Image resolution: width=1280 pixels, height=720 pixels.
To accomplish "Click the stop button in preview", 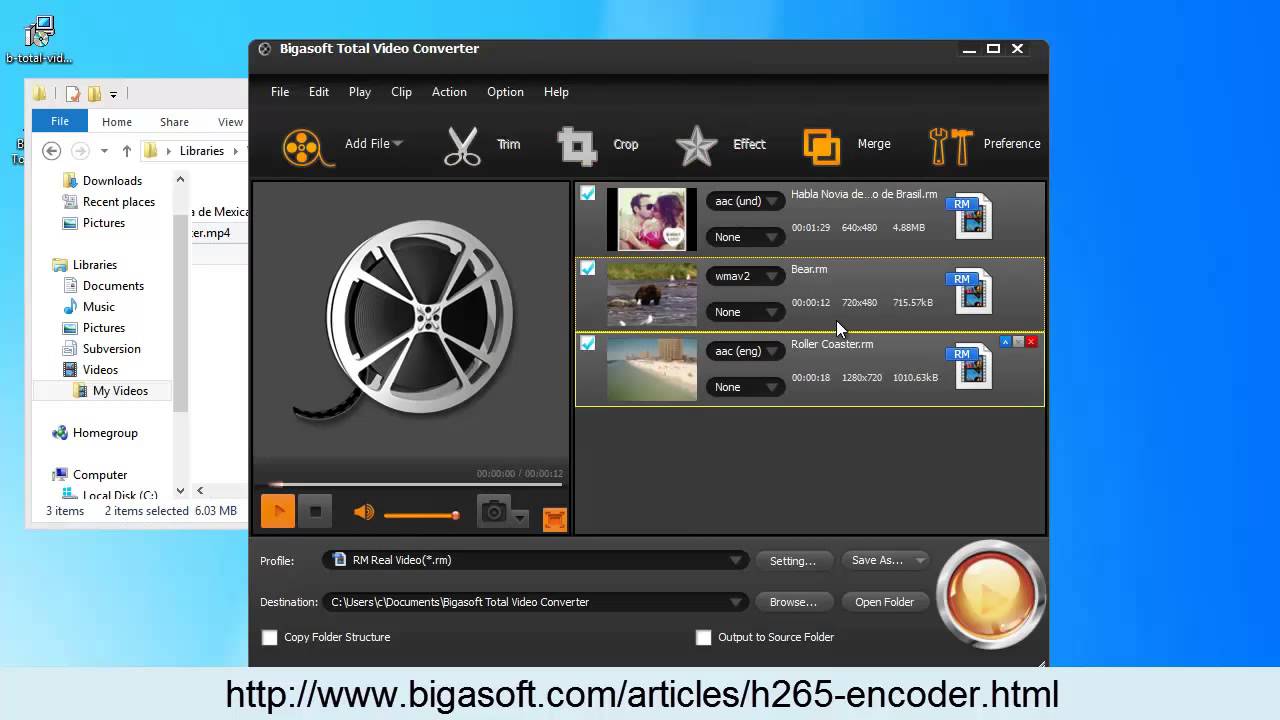I will pyautogui.click(x=315, y=512).
